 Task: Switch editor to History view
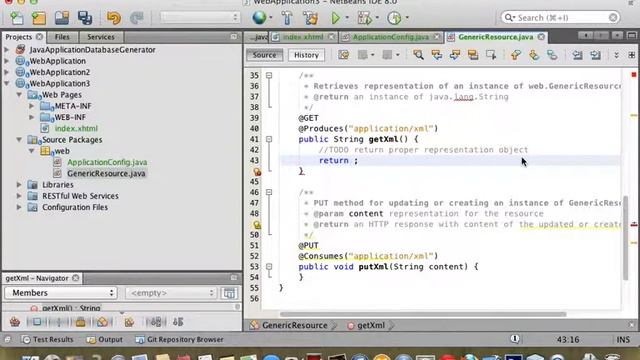click(306, 55)
